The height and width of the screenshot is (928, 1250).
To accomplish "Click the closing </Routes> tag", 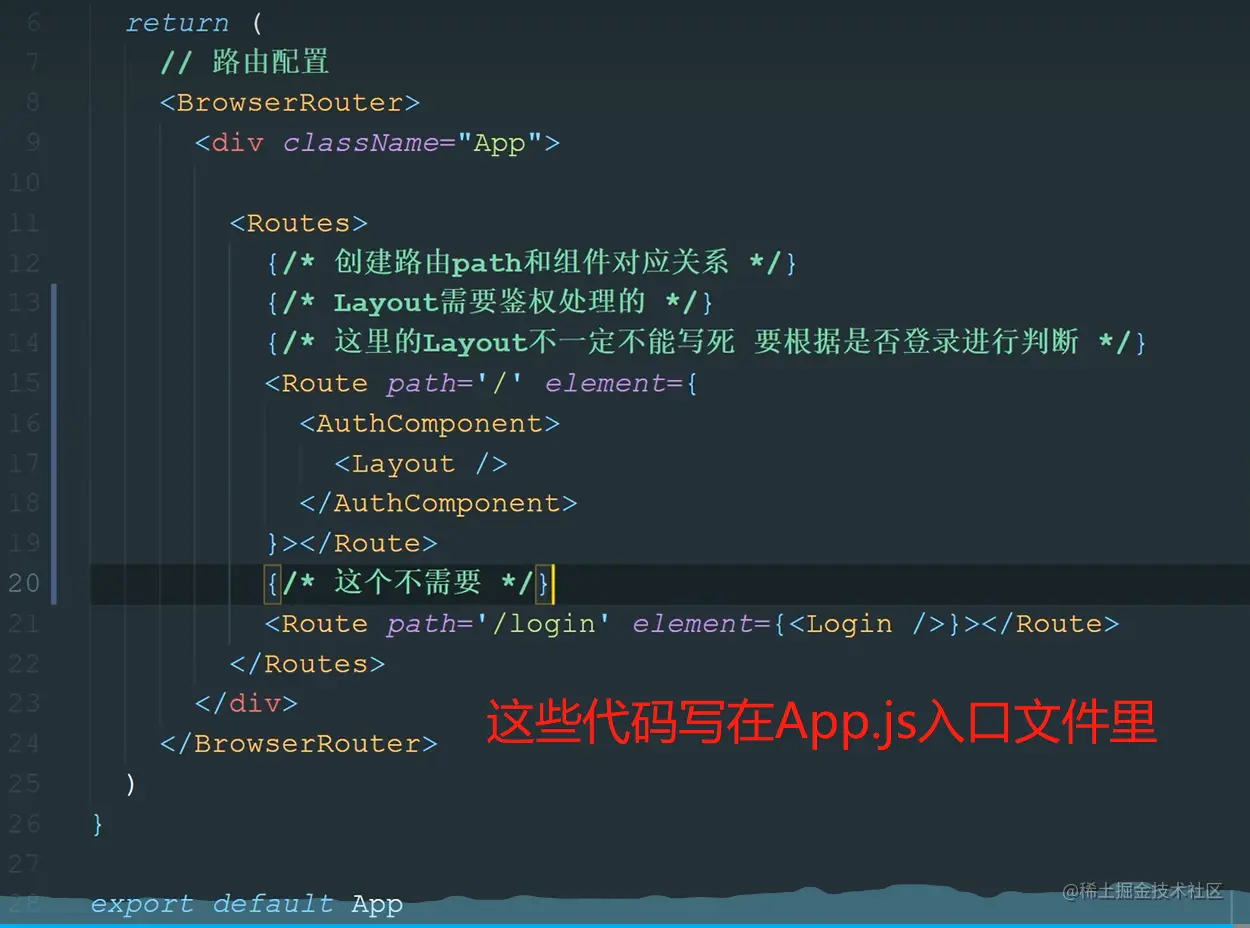I will (x=308, y=663).
